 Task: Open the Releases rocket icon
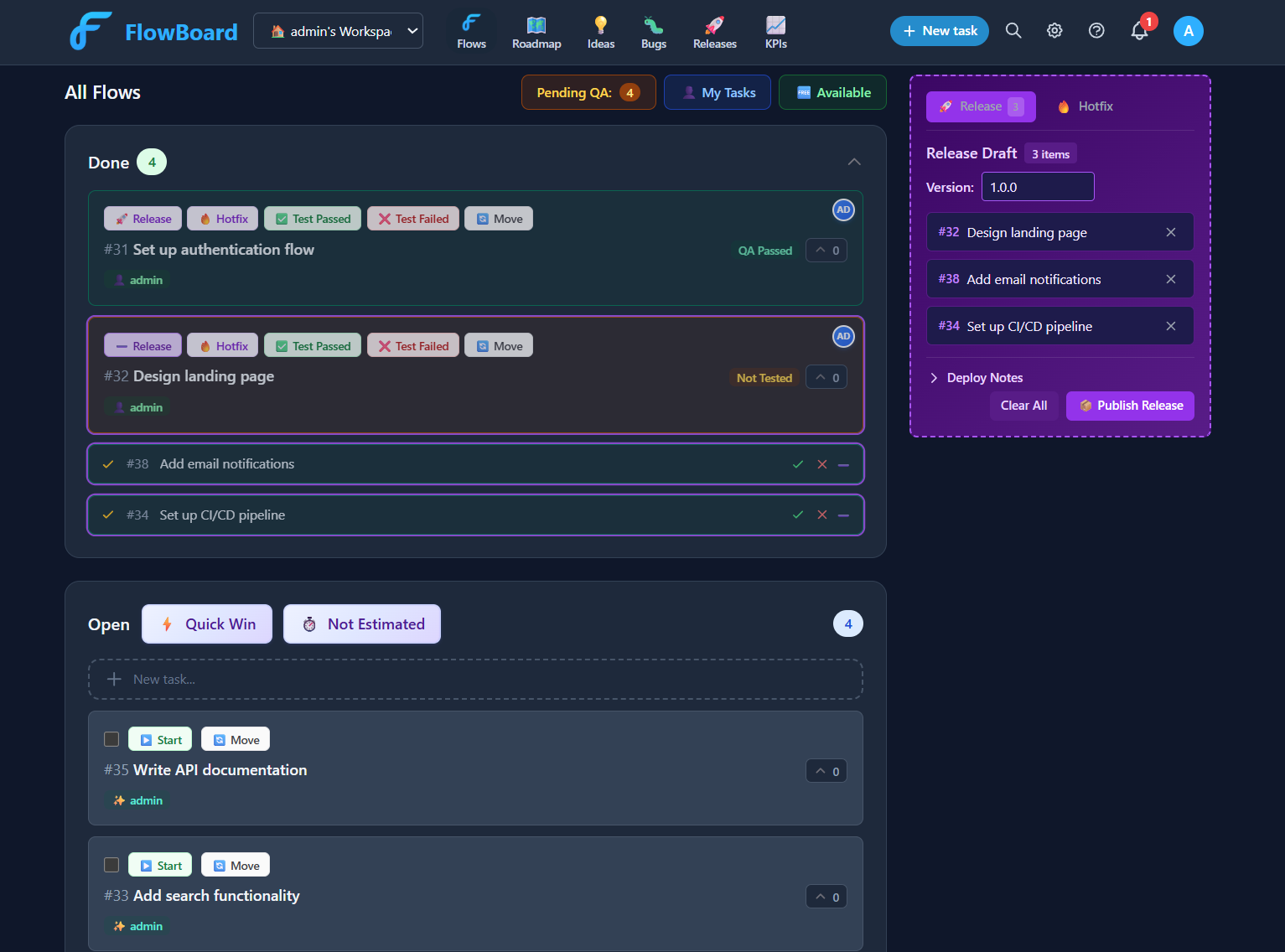click(x=714, y=25)
